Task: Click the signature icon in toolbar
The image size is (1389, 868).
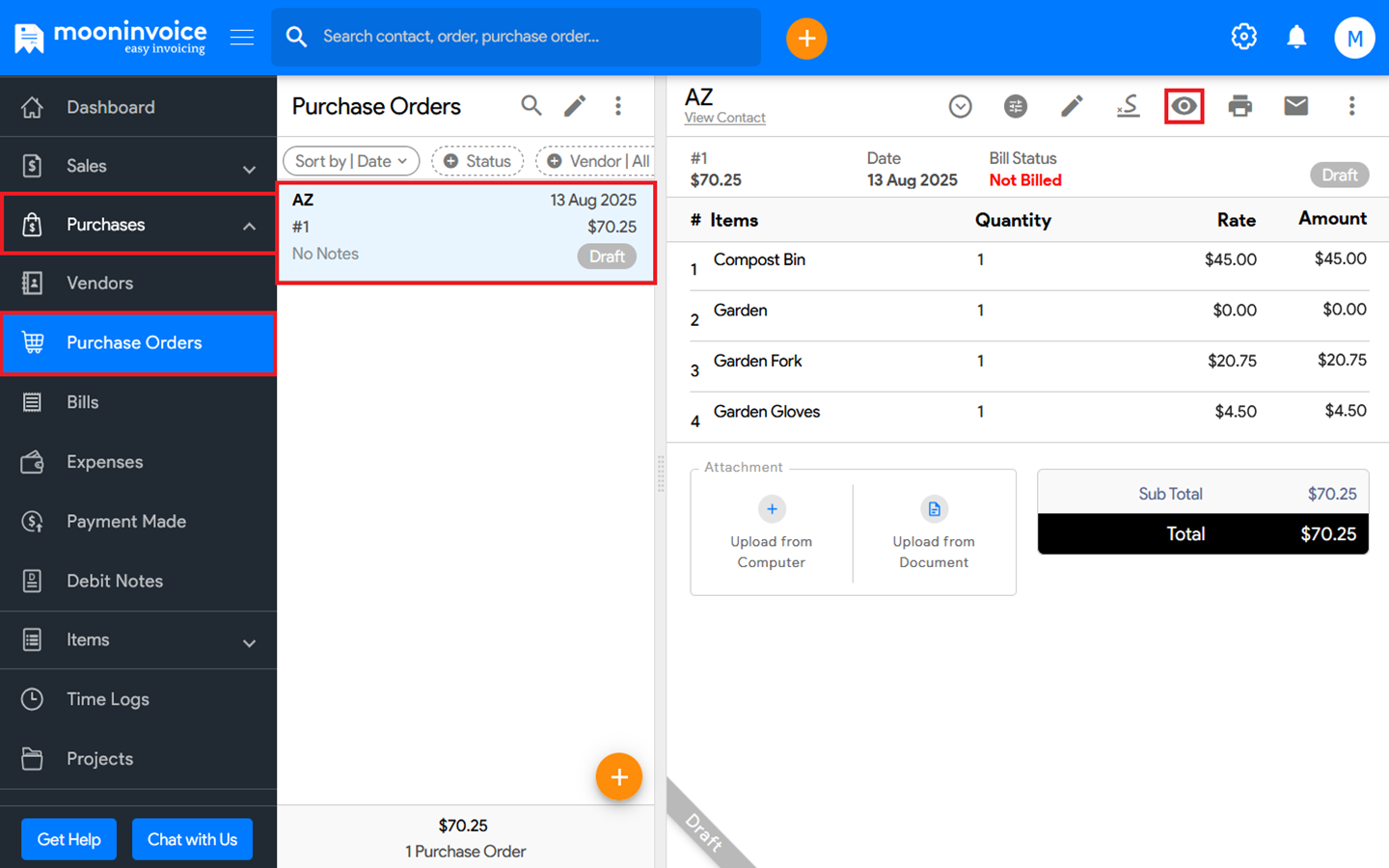Action: pos(1128,106)
